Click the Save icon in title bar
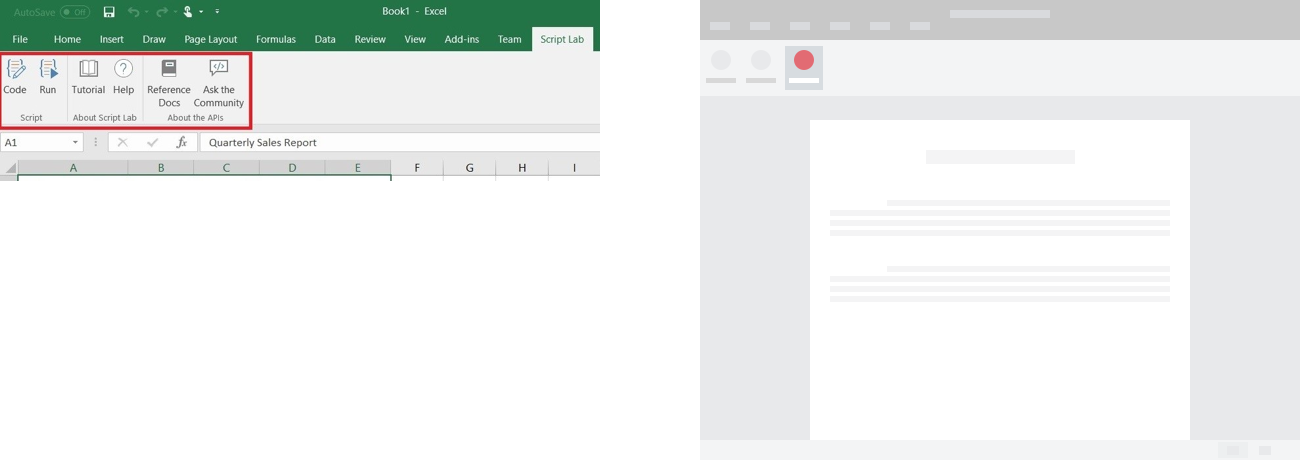The height and width of the screenshot is (460, 1300). point(109,12)
